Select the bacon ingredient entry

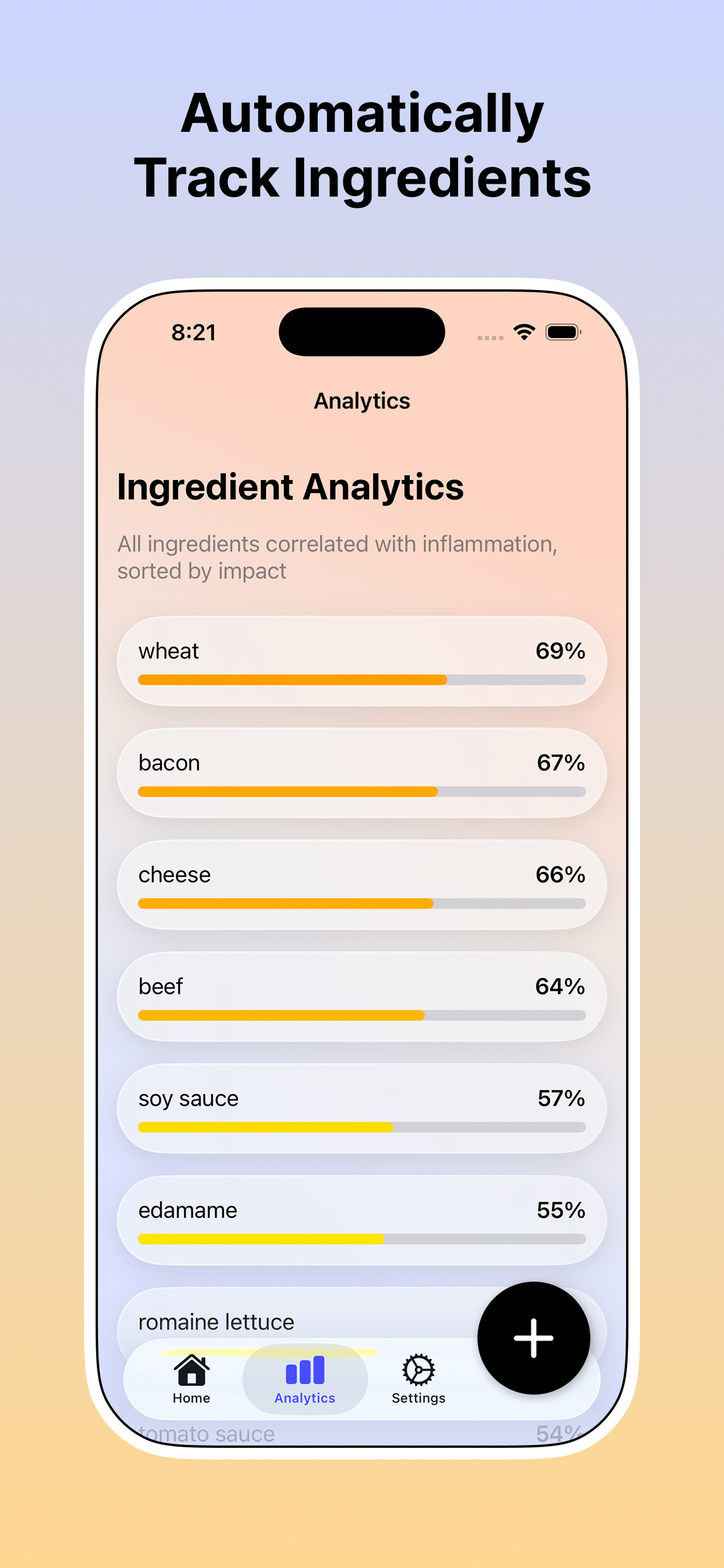point(362,773)
